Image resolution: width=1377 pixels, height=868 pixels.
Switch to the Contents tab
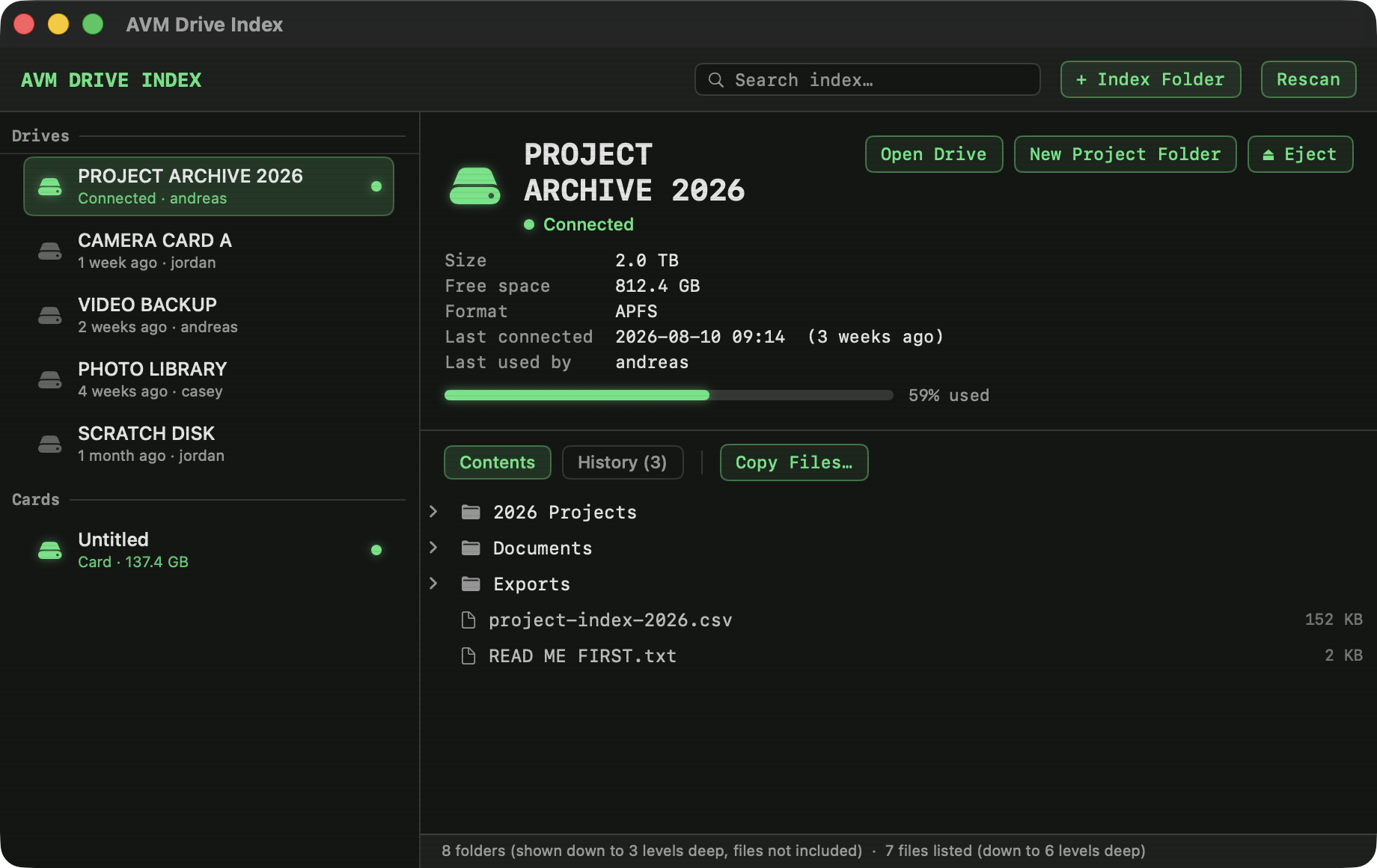point(498,462)
